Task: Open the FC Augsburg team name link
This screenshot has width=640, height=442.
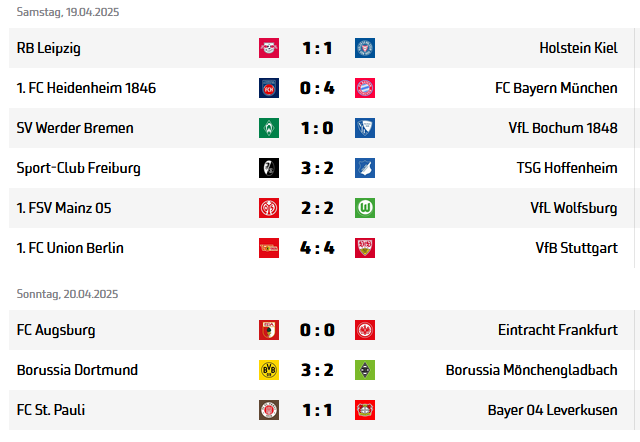Action: (56, 330)
